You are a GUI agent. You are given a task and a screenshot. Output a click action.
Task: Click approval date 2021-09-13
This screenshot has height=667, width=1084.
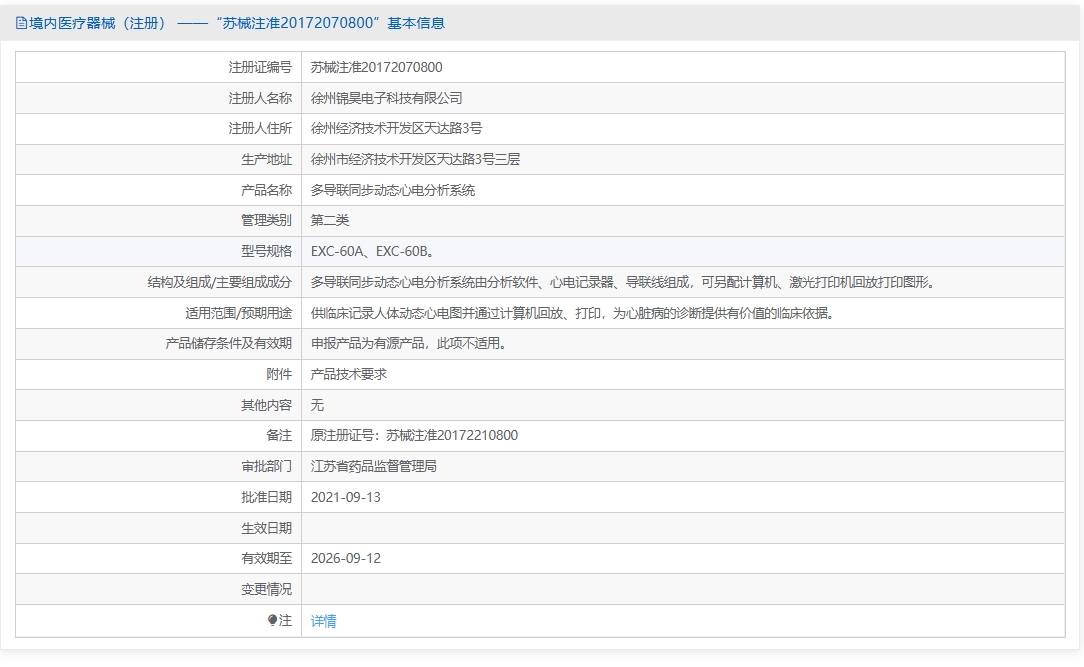pos(346,498)
